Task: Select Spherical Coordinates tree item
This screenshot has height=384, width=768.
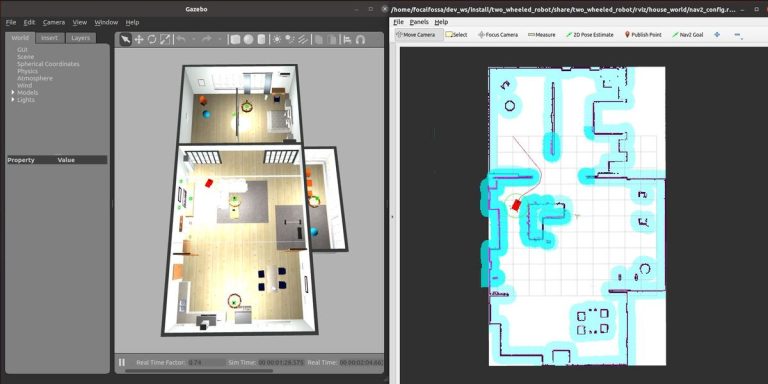Action: [48, 64]
